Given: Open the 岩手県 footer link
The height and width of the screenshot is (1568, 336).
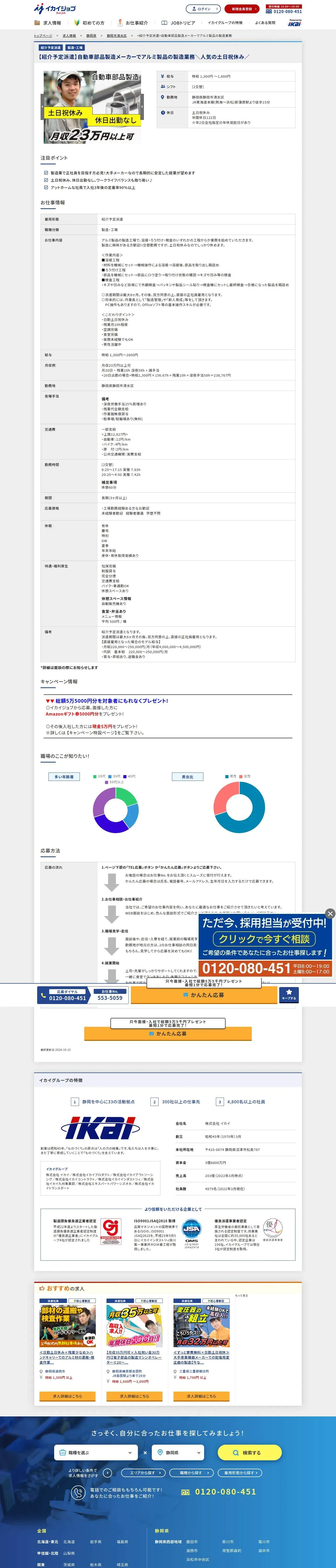Looking at the screenshot, I should (x=96, y=1542).
